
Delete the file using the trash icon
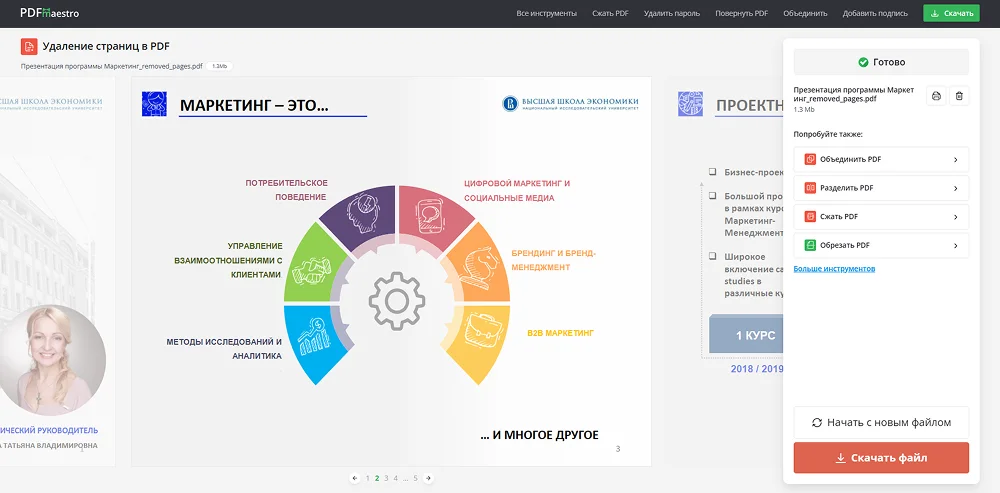959,95
